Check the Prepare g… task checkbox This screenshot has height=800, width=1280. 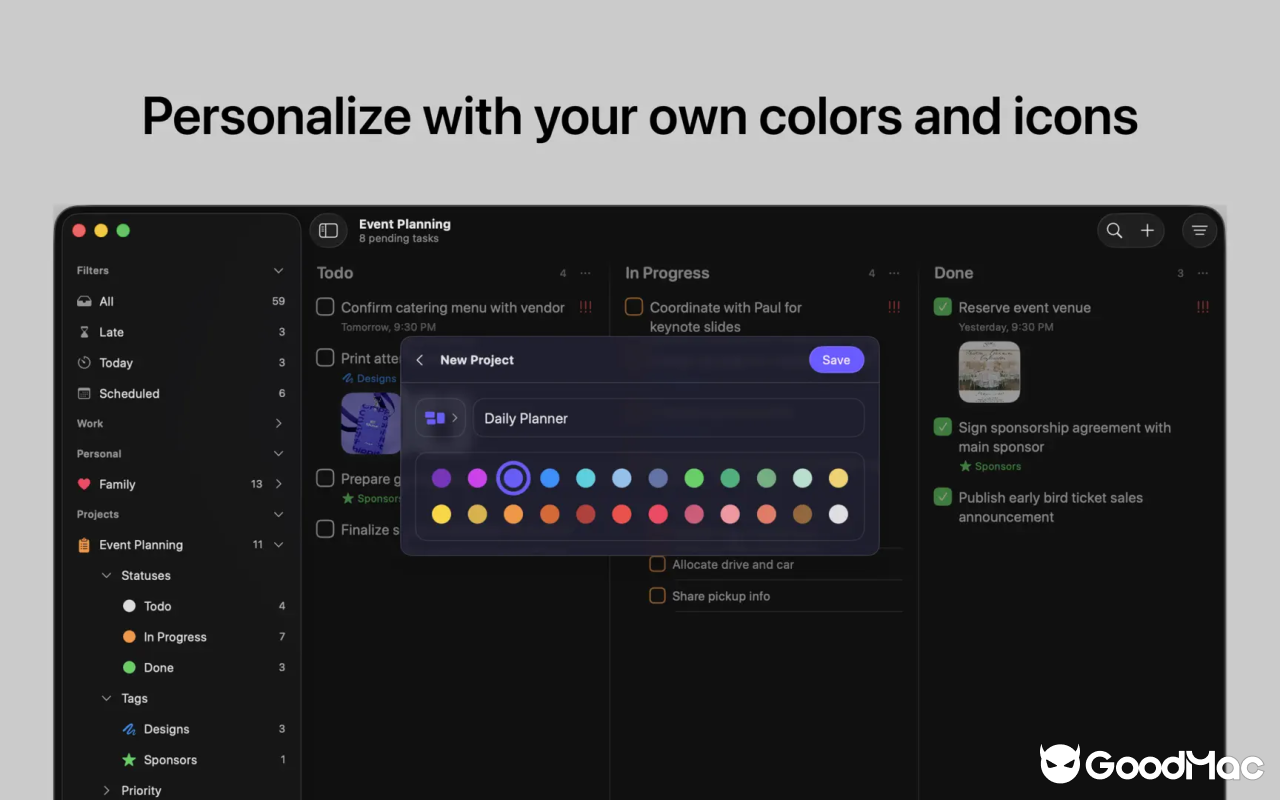325,478
